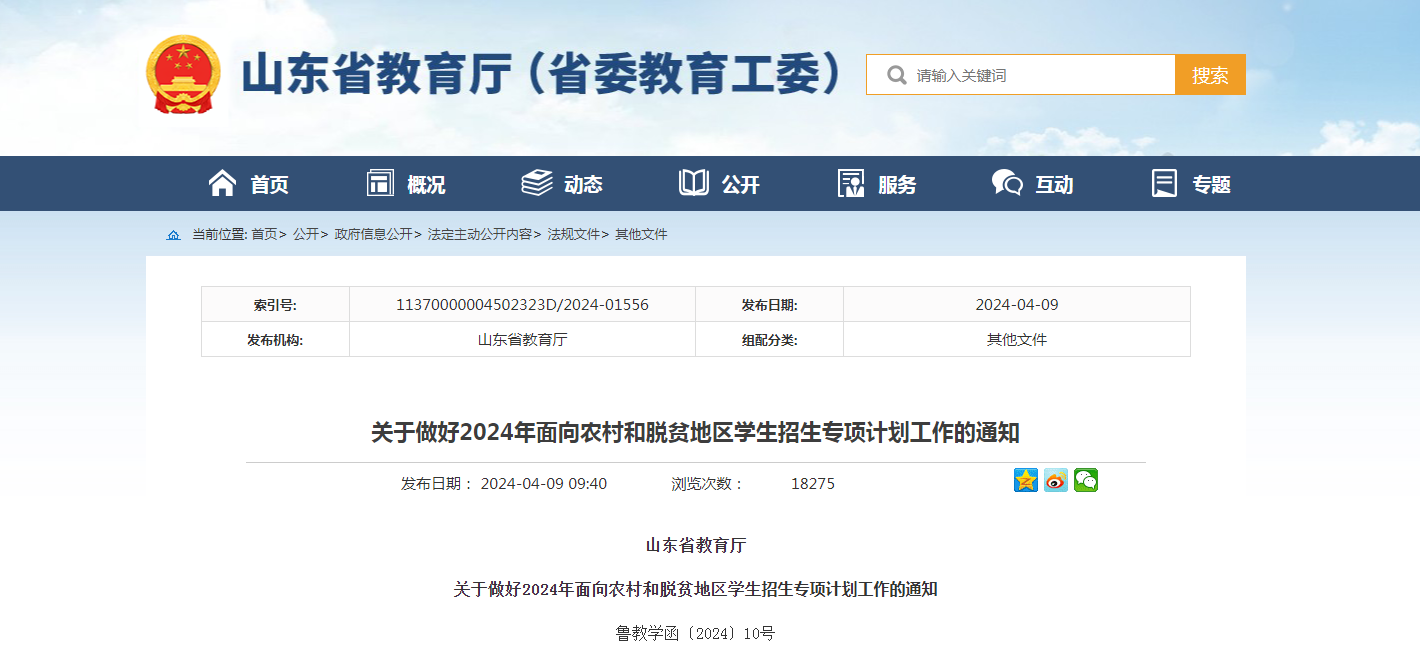Open the 互动 navigation menu item
Screen dimensions: 1420x647
tap(1054, 184)
